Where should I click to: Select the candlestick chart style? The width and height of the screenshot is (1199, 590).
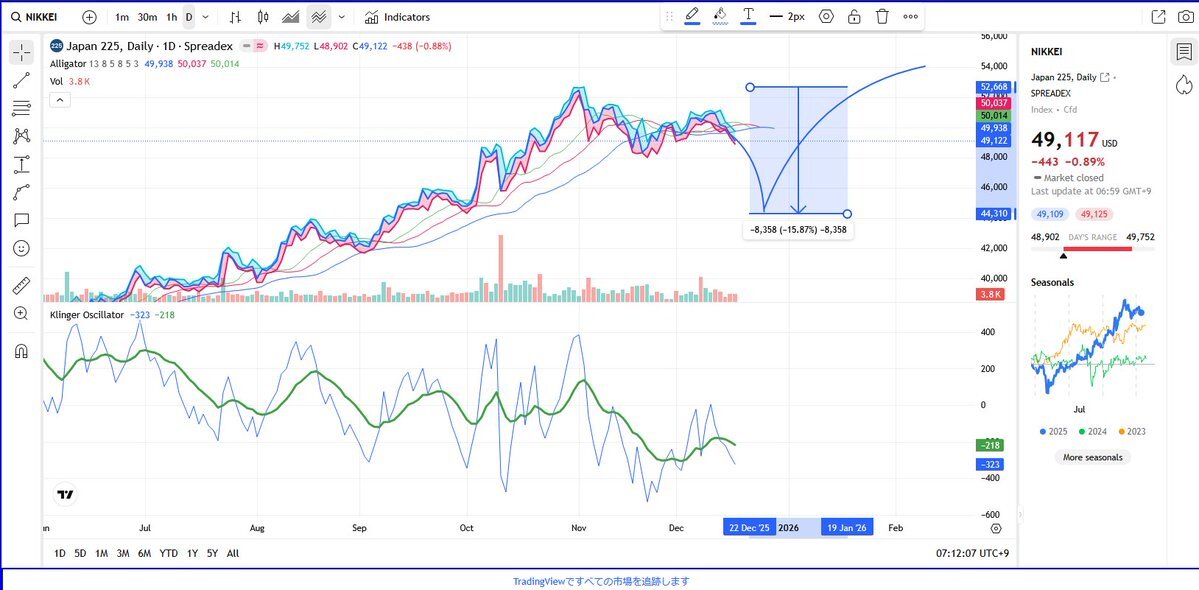(x=263, y=17)
